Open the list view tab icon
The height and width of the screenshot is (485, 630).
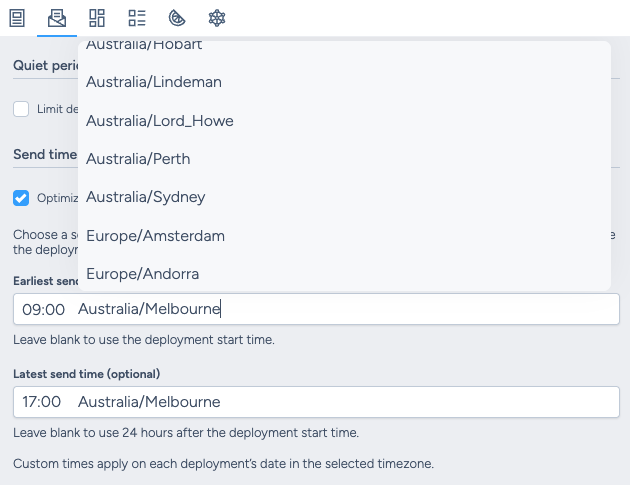tap(137, 18)
